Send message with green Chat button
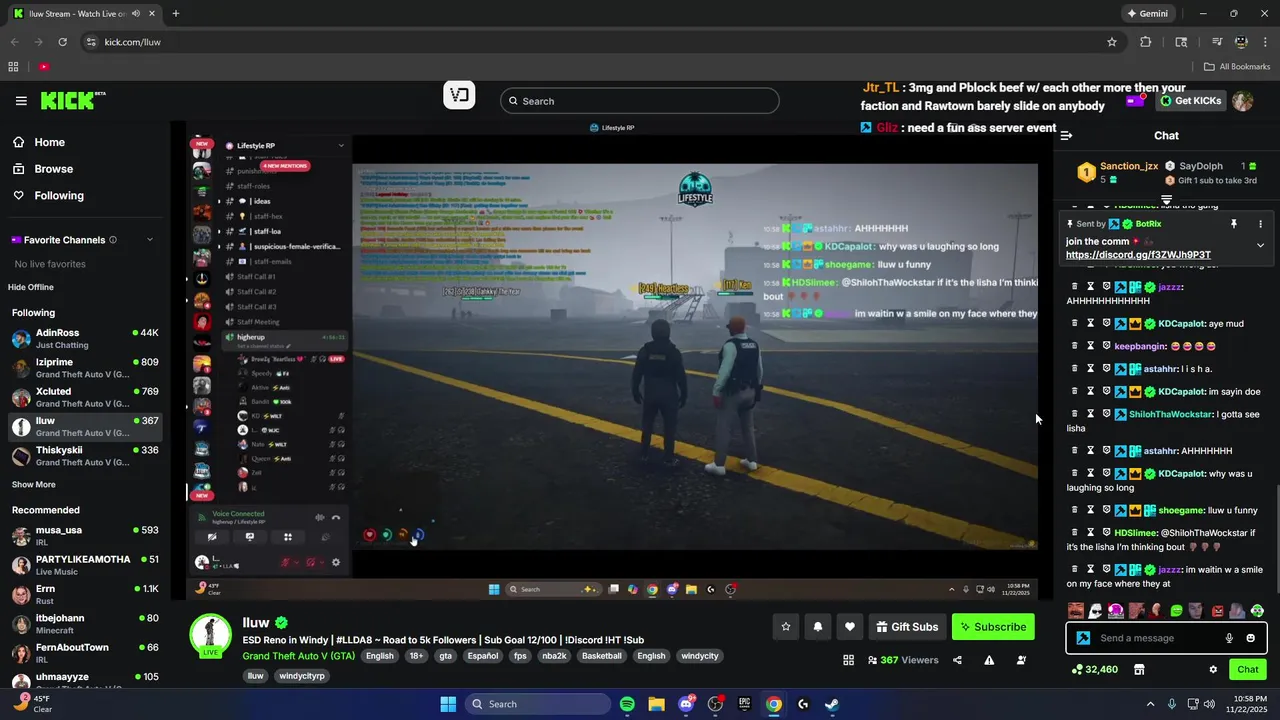Image resolution: width=1280 pixels, height=720 pixels. (x=1248, y=669)
